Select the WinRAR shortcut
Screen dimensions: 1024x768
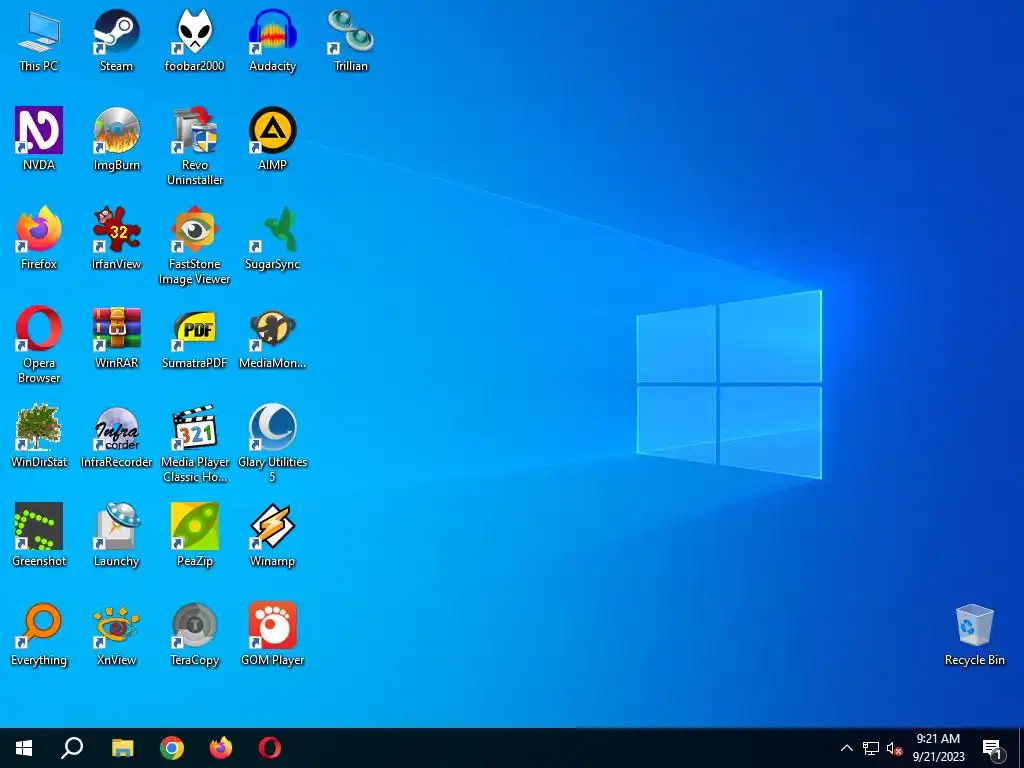click(x=116, y=337)
